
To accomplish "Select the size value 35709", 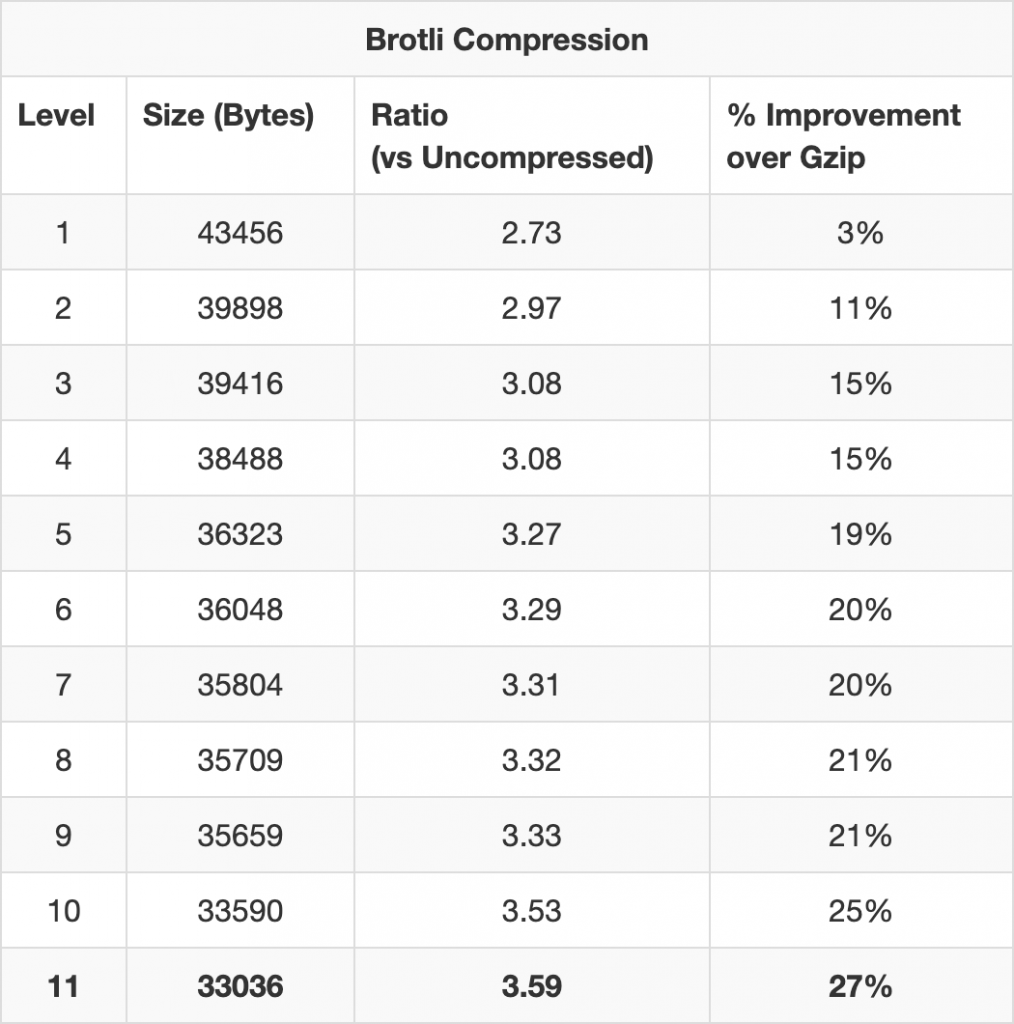I will [240, 760].
